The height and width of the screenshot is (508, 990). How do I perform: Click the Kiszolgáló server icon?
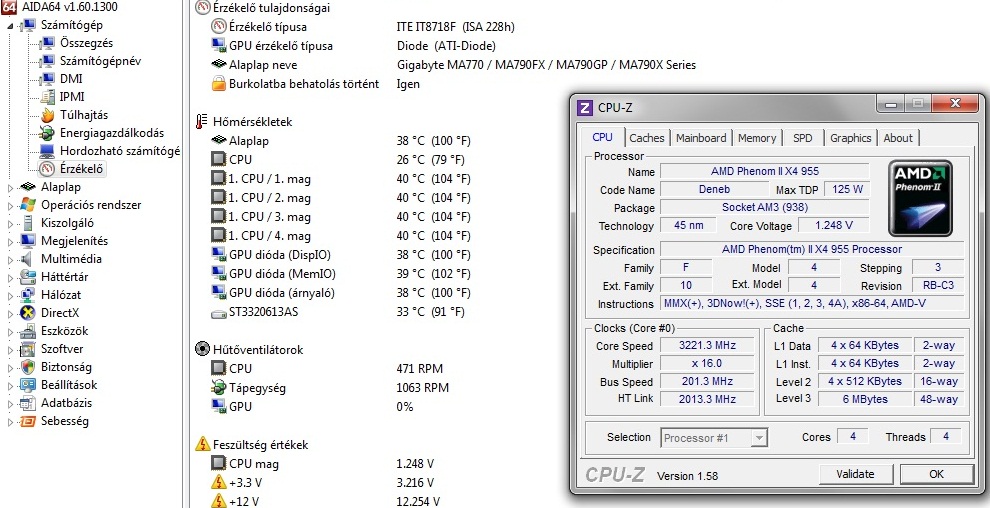(x=28, y=223)
